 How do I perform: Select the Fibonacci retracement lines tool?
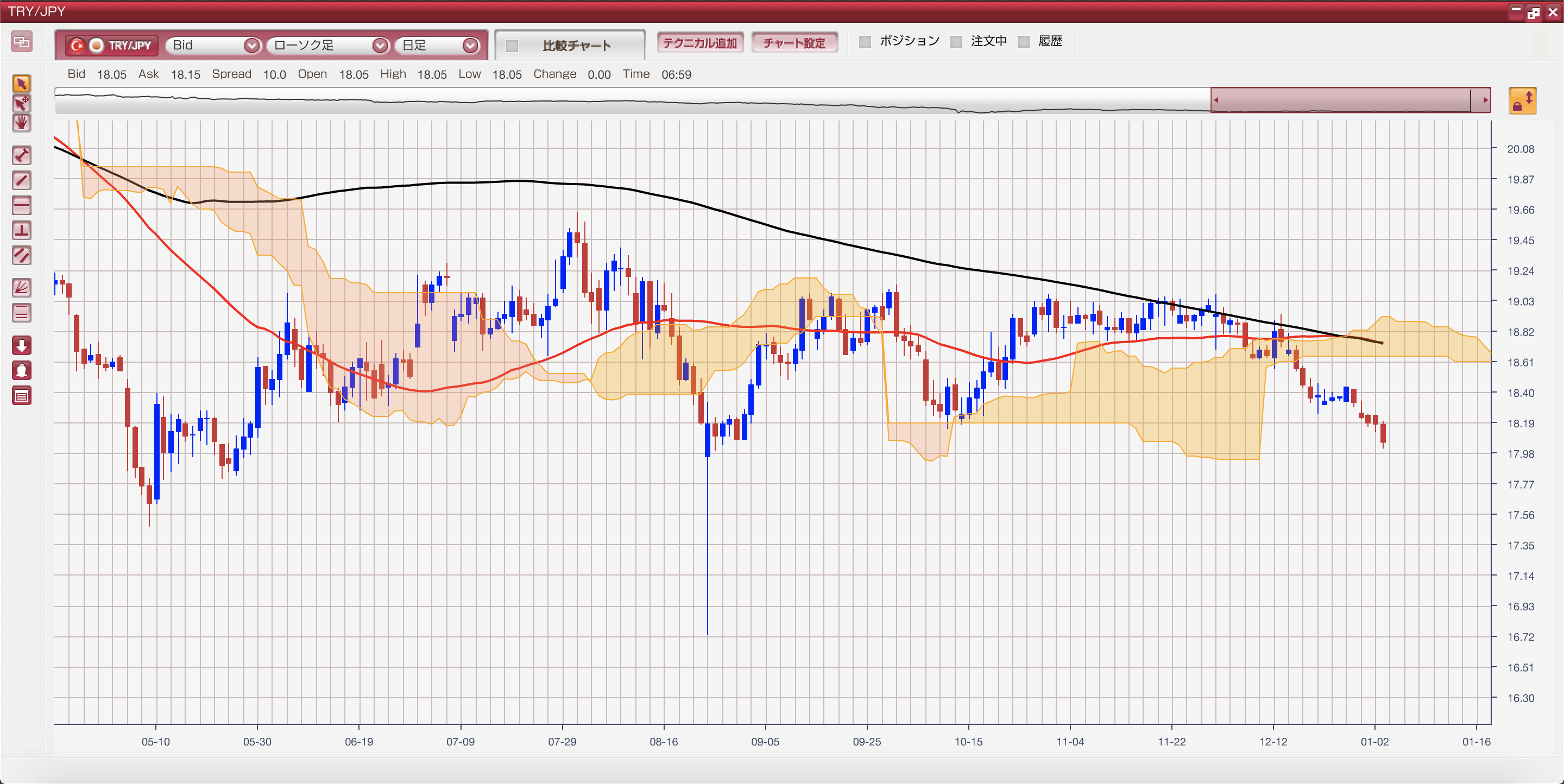click(22, 313)
